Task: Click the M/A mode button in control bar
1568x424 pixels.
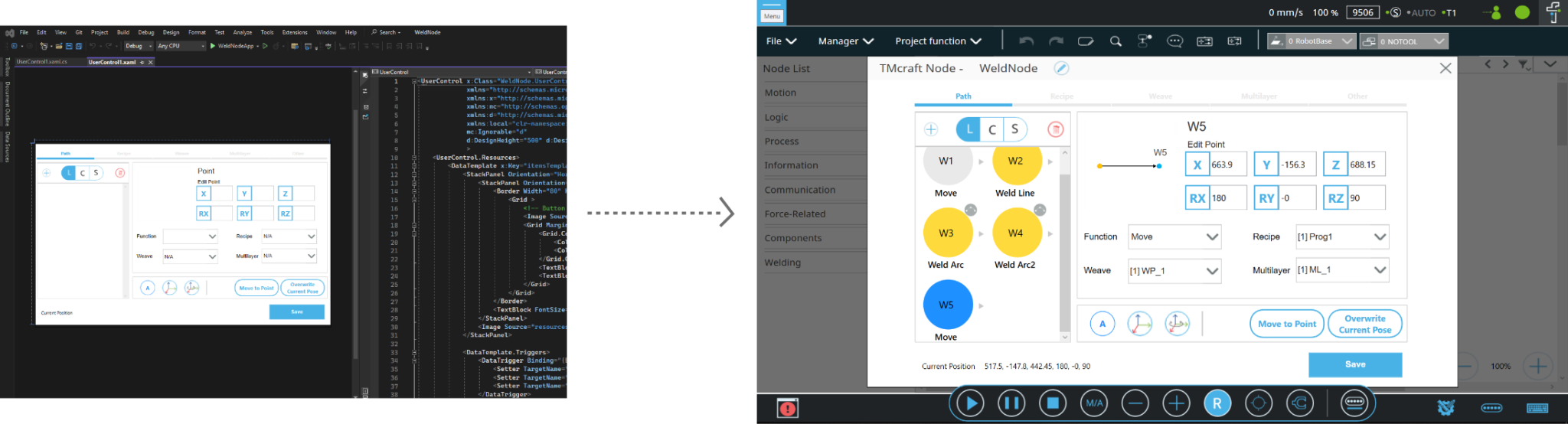Action: point(1094,403)
